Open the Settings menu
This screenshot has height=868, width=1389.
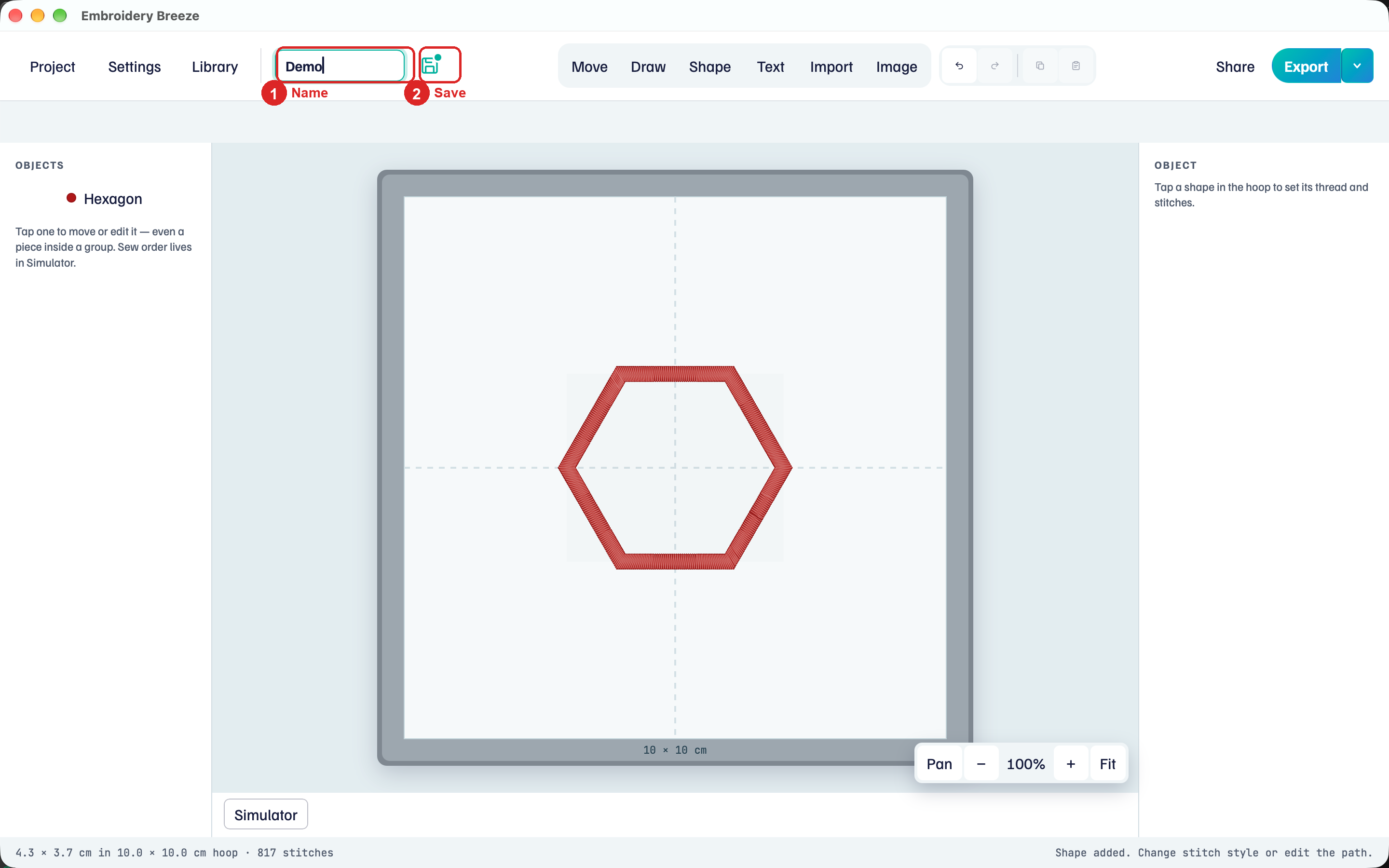pyautogui.click(x=134, y=67)
